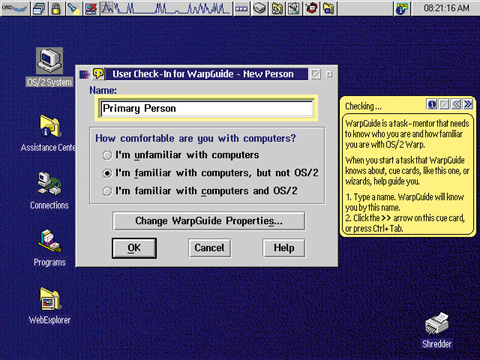This screenshot has height=360, width=480.
Task: Open the User Check-In window system menu icon
Action: coord(84,74)
